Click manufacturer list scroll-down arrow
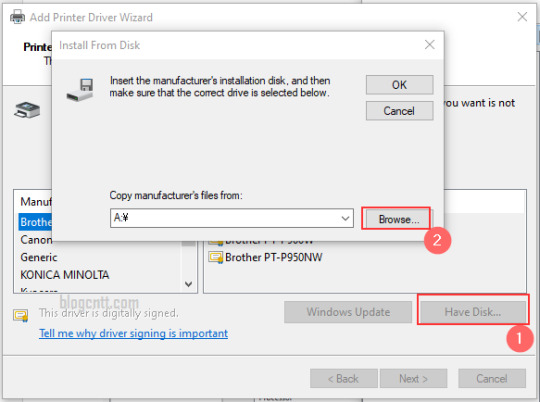Screen dimensions: 540x402 (188, 284)
